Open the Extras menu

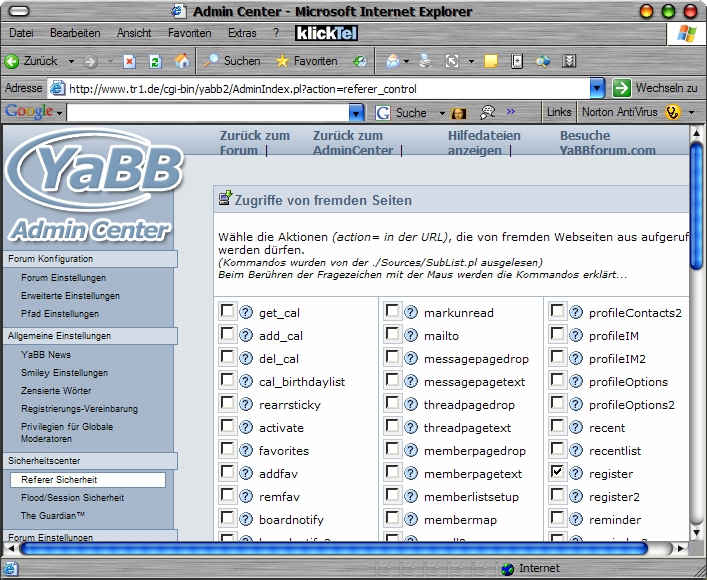point(242,33)
